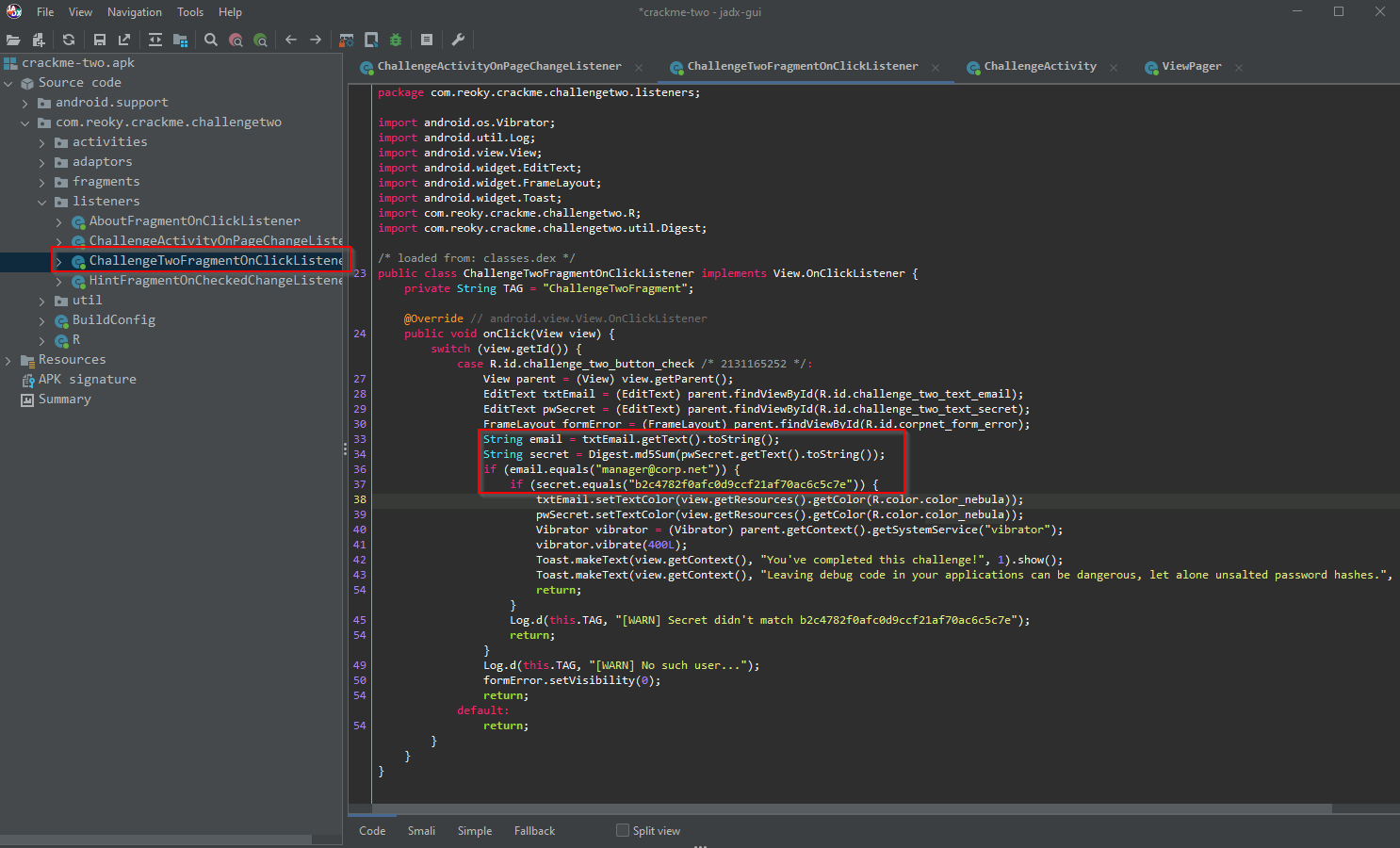Expand the Resources tree node
The width and height of the screenshot is (1400, 848).
click(8, 360)
